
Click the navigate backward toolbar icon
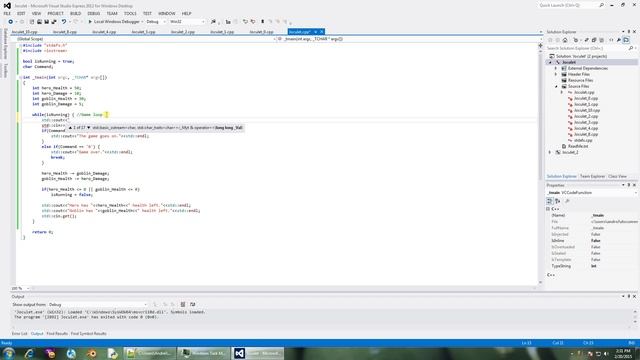[x=11, y=22]
